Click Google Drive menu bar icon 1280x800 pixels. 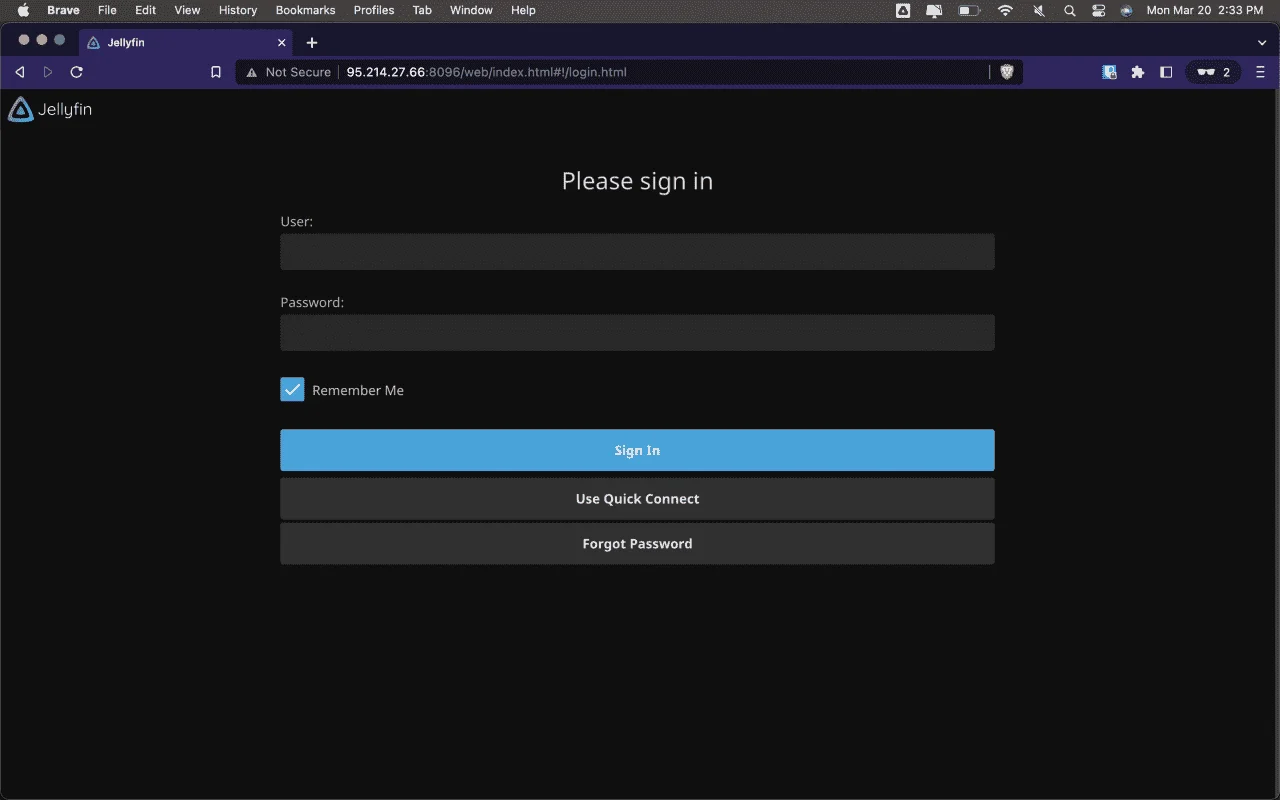click(903, 10)
